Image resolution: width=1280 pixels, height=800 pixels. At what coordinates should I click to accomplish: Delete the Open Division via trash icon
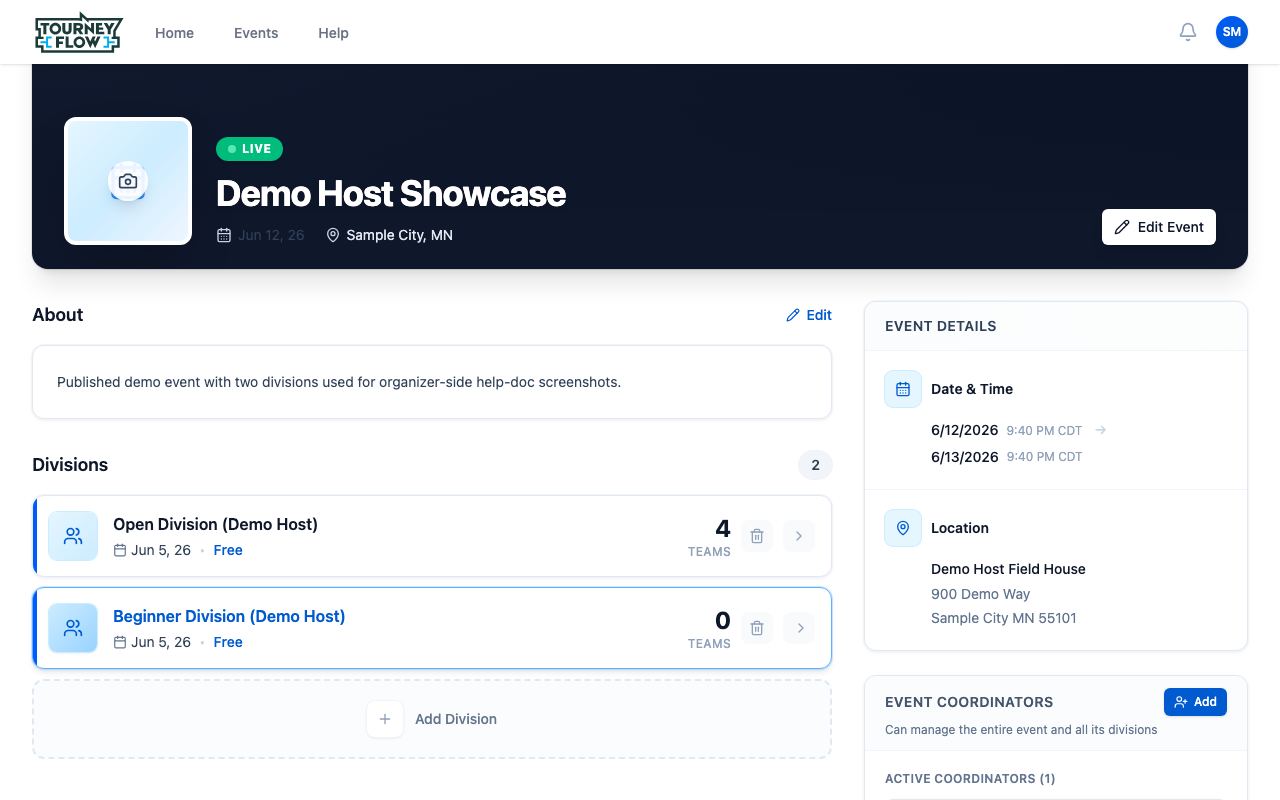[x=757, y=536]
